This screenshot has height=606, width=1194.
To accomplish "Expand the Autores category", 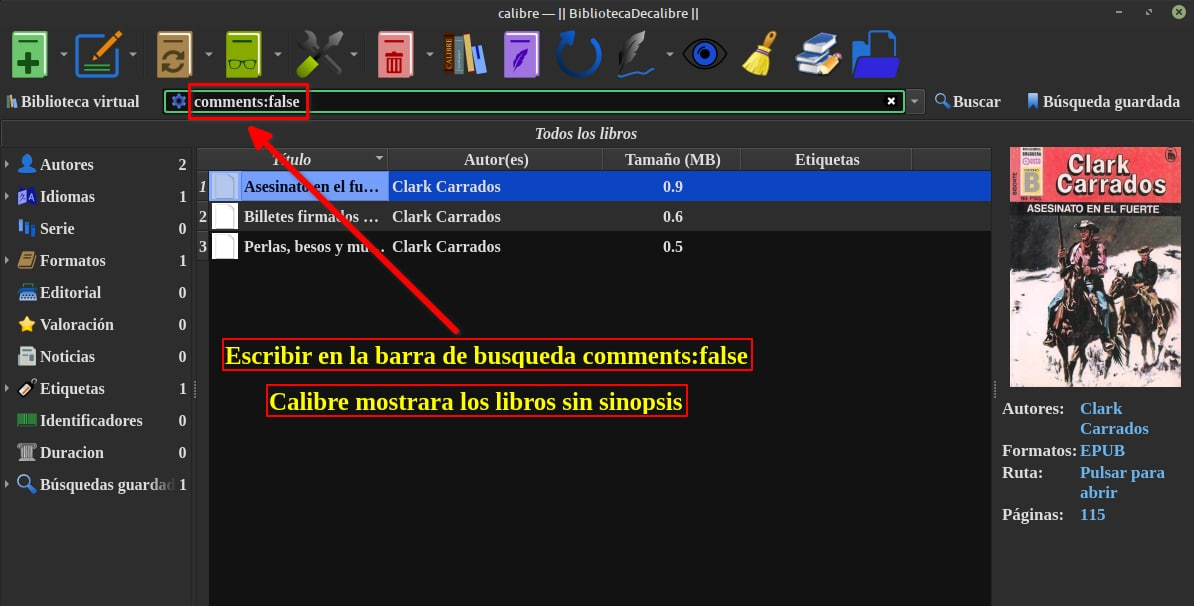I will click(x=7, y=164).
